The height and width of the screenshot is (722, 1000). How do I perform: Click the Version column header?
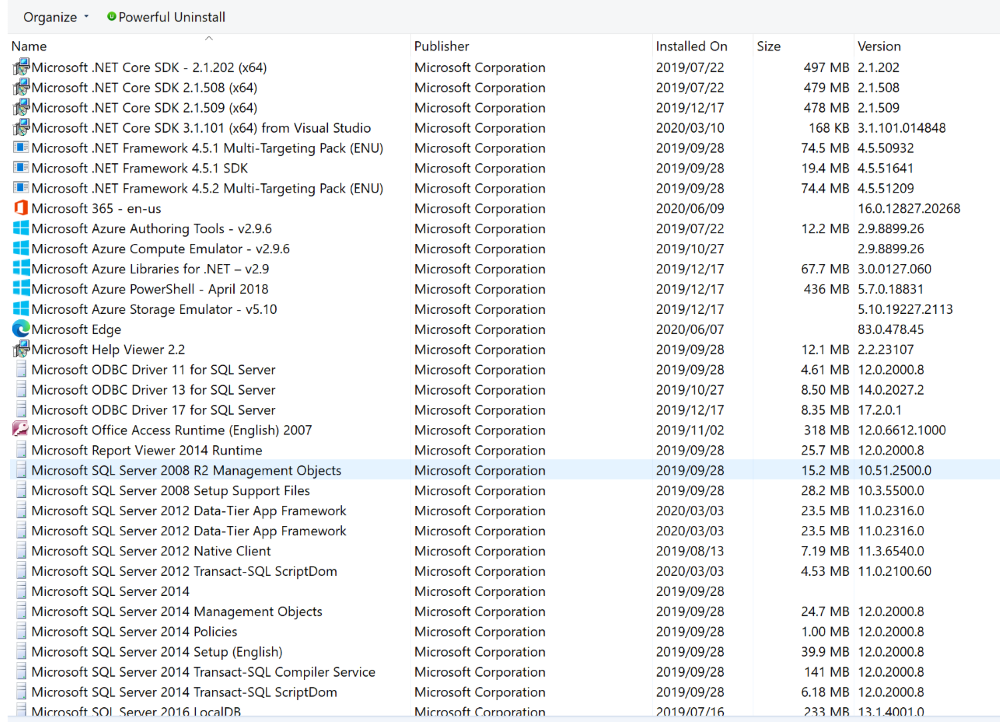click(x=879, y=46)
